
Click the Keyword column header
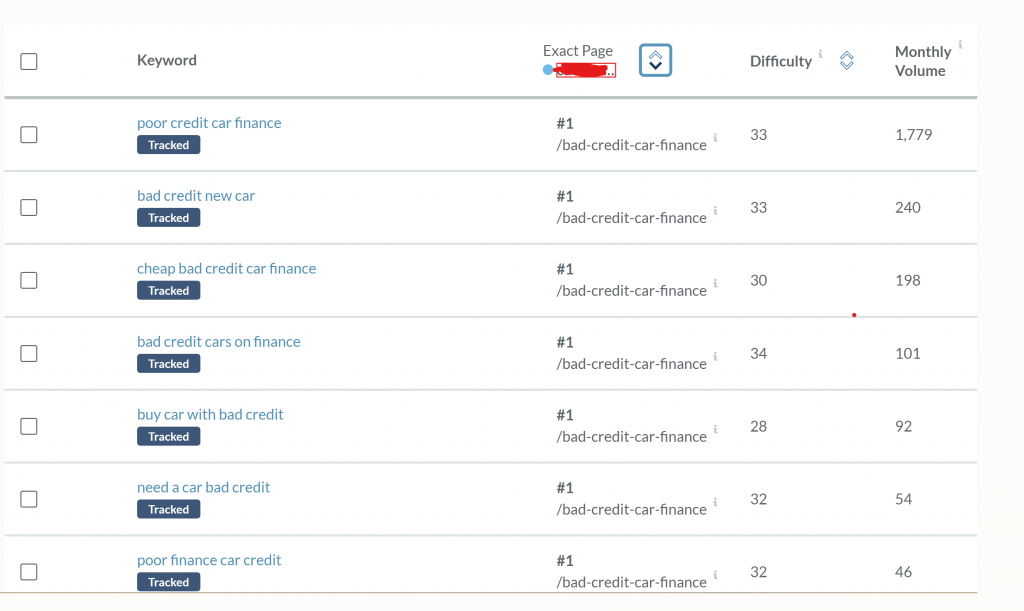[x=166, y=60]
